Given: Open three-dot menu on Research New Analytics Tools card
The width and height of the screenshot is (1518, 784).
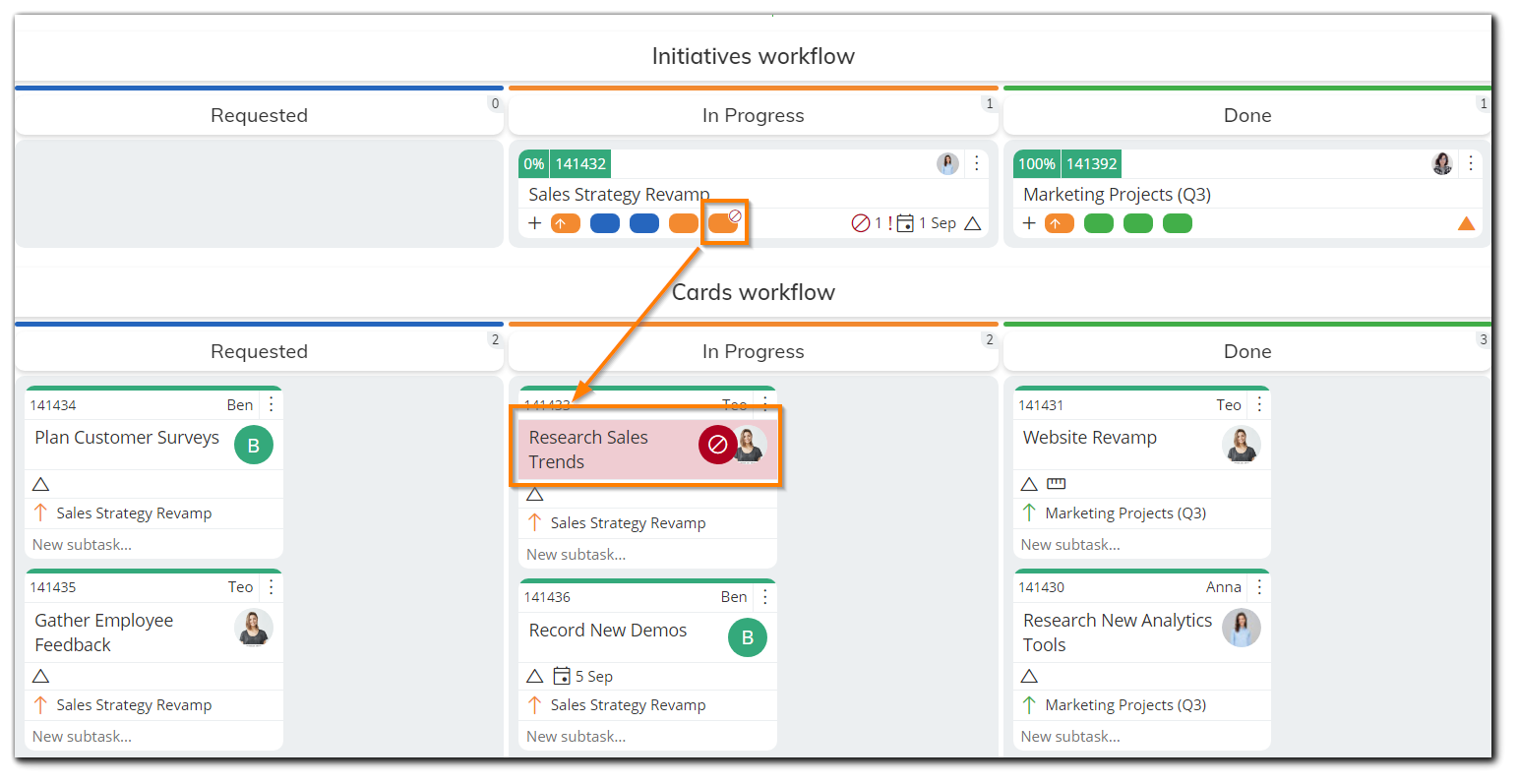Looking at the screenshot, I should point(1259,586).
